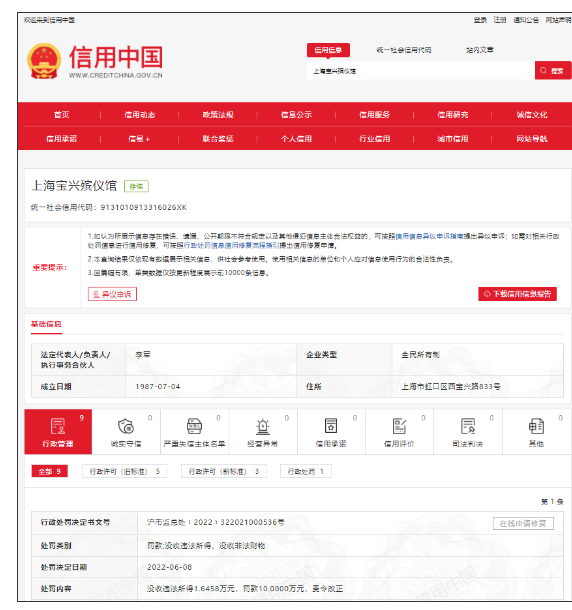
Task: Click 在线申请修复 button
Action: [x=523, y=523]
